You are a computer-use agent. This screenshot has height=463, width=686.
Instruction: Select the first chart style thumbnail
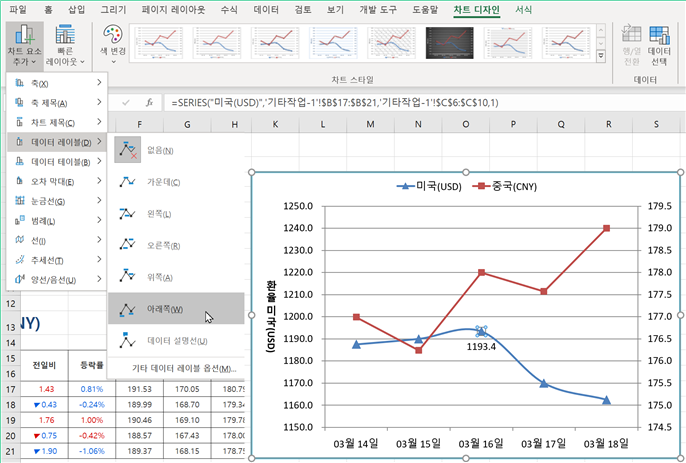point(158,42)
